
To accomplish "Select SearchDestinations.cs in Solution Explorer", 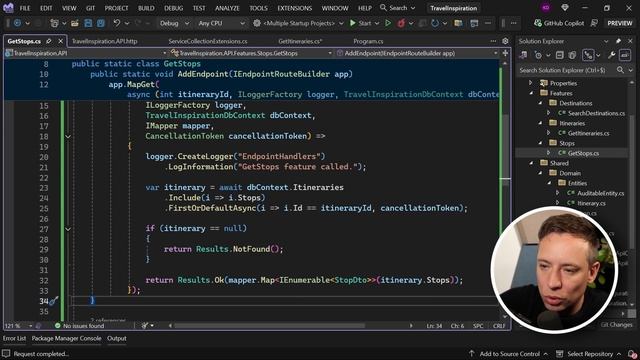I will (596, 113).
